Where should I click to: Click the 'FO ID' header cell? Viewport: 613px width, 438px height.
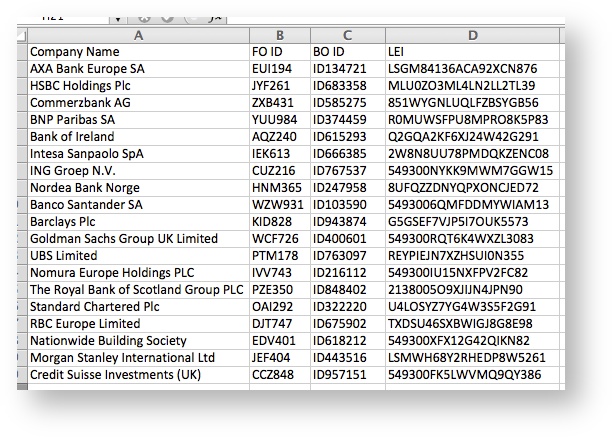click(280, 52)
